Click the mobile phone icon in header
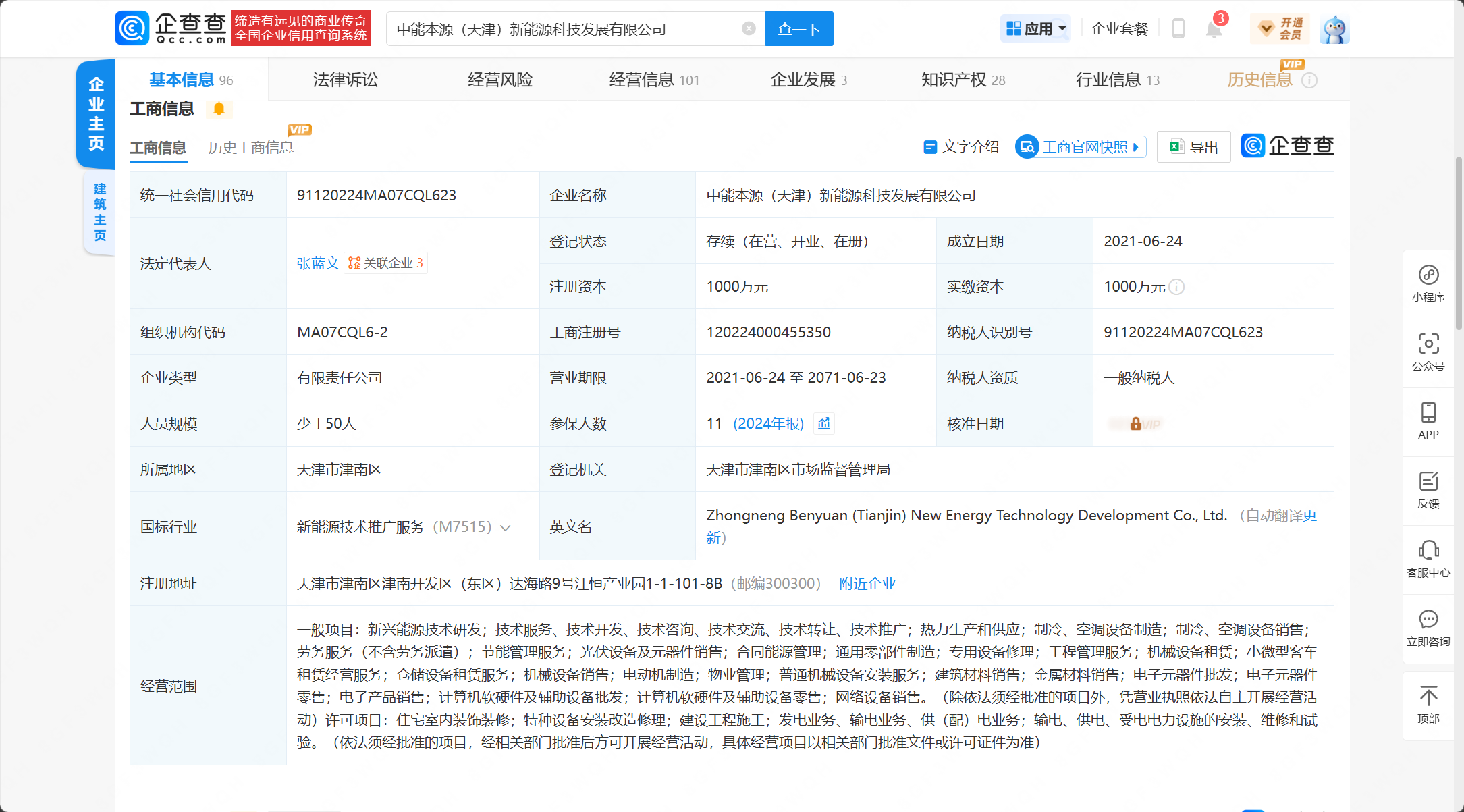This screenshot has height=812, width=1464. click(1178, 29)
